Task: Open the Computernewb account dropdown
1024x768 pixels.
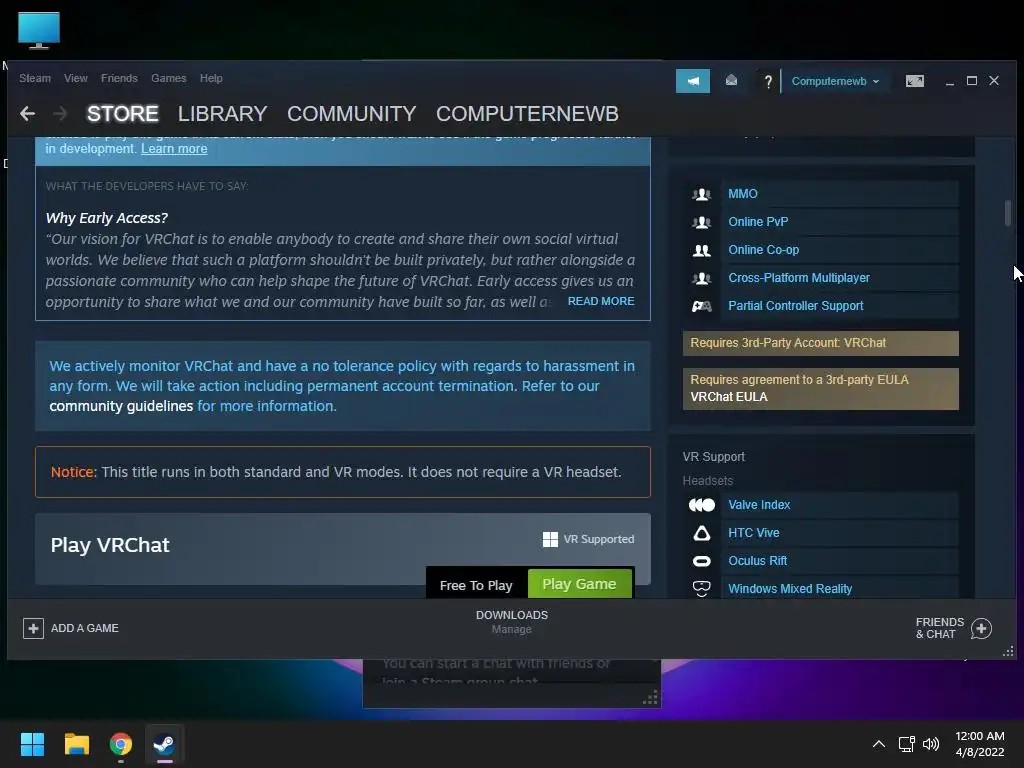Action: (x=835, y=81)
